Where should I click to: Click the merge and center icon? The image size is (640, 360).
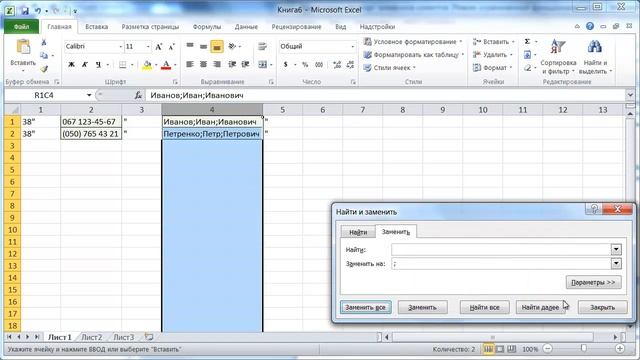tap(262, 64)
